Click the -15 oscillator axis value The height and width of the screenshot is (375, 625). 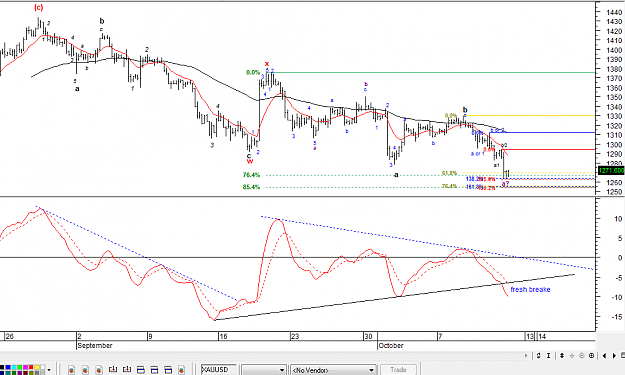tap(617, 317)
